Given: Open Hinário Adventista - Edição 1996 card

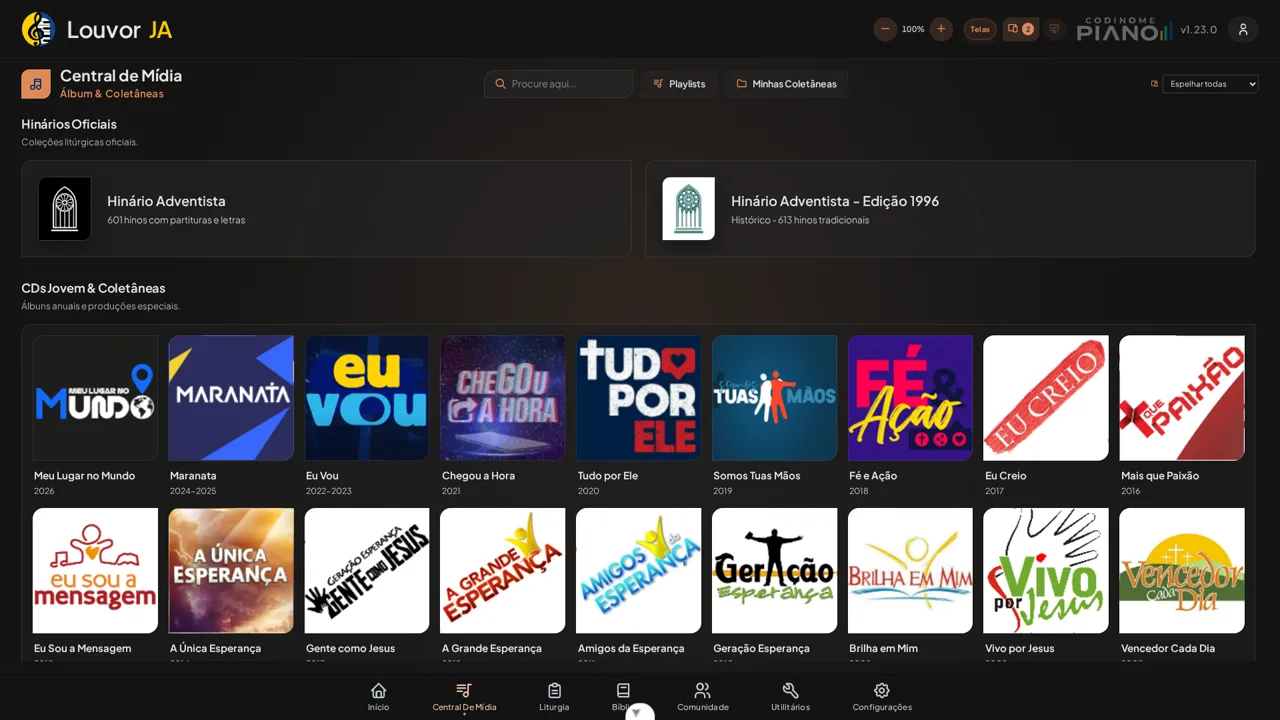Looking at the screenshot, I should [950, 209].
